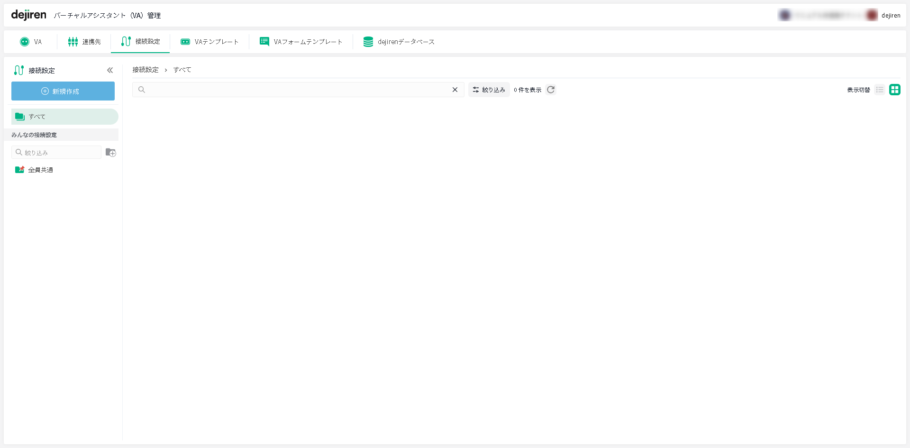Click the 0件を表示 count label
The width and height of the screenshot is (910, 448).
tap(528, 90)
